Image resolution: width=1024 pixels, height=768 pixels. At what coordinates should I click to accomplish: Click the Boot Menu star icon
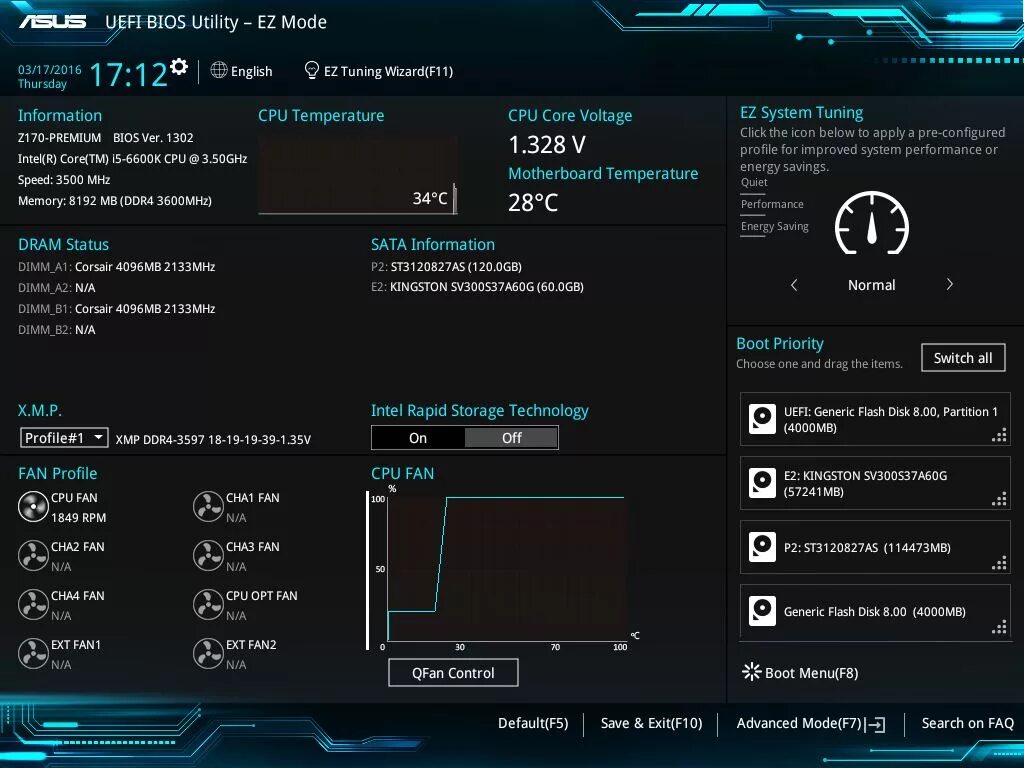point(752,672)
